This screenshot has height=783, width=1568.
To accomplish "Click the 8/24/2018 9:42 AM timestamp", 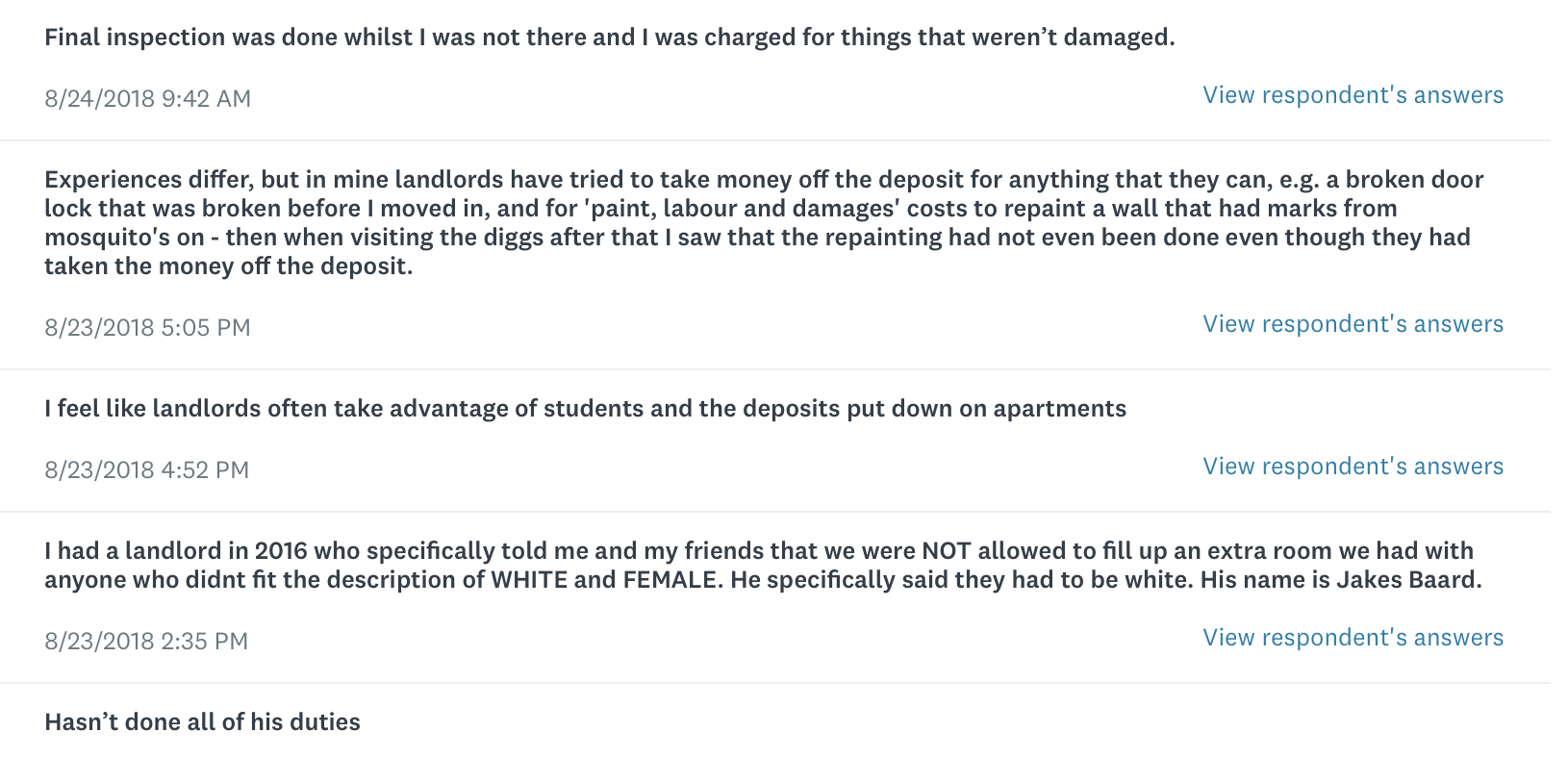I will (147, 99).
